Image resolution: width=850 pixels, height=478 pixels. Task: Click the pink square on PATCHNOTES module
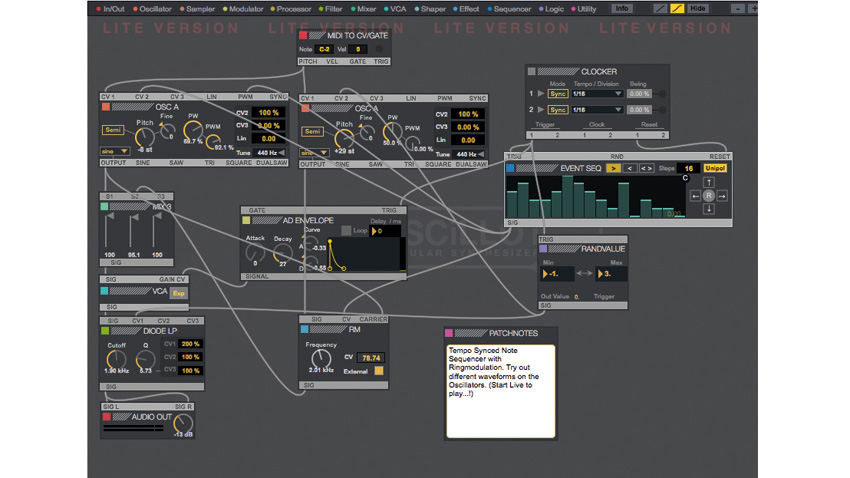[449, 333]
